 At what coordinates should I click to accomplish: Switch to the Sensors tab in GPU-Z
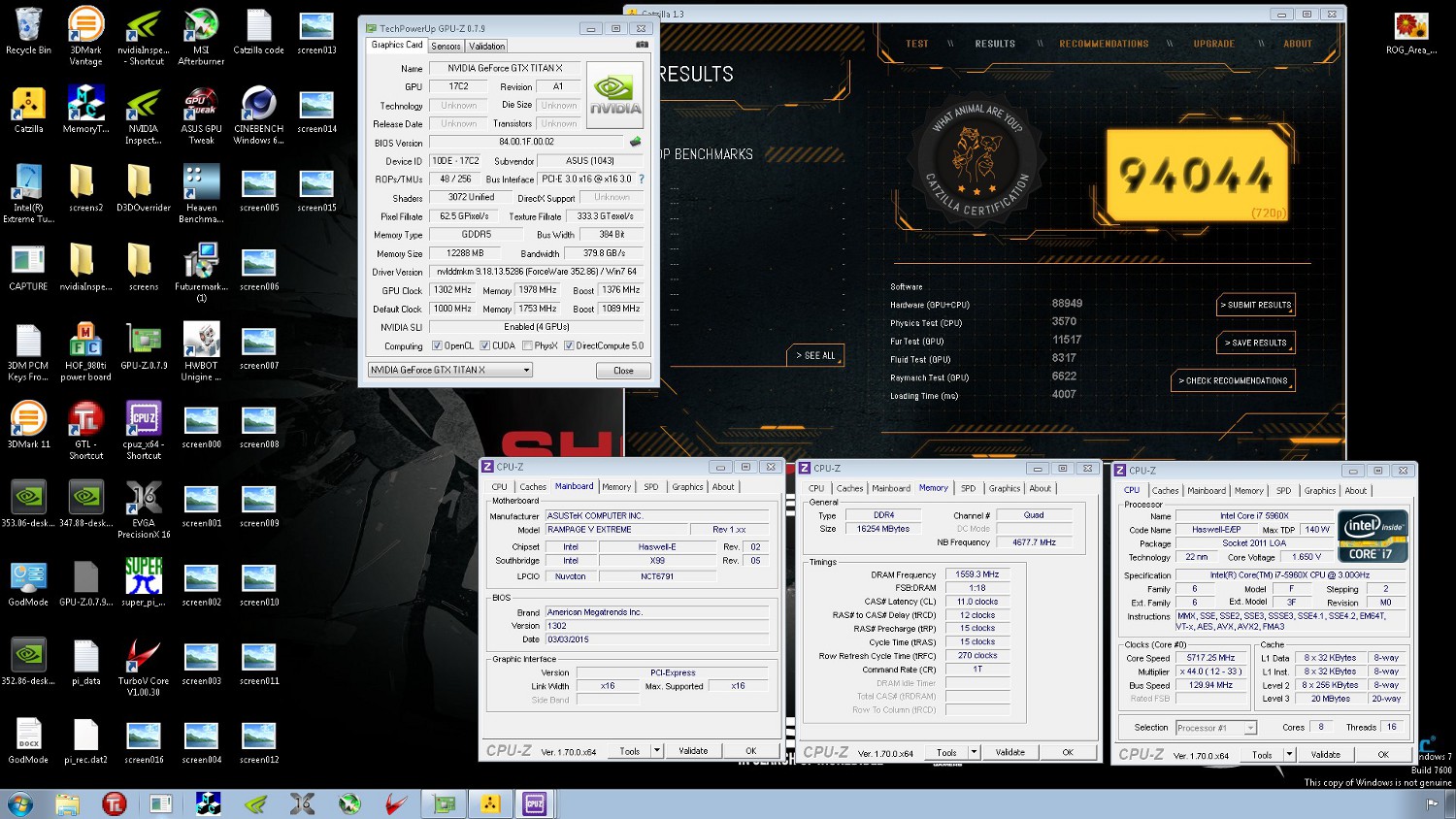pyautogui.click(x=446, y=46)
